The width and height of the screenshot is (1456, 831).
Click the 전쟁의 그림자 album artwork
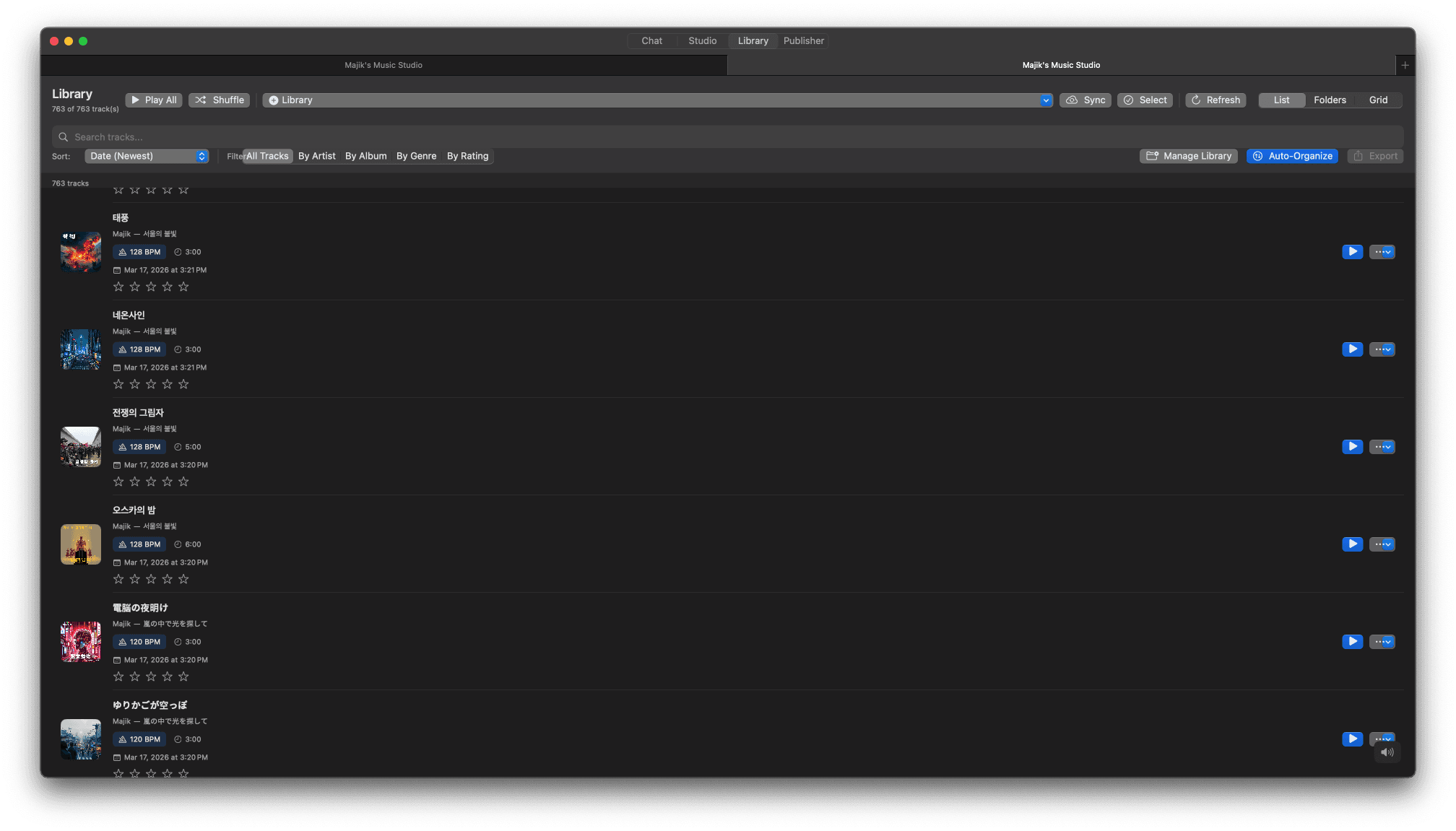click(x=81, y=447)
